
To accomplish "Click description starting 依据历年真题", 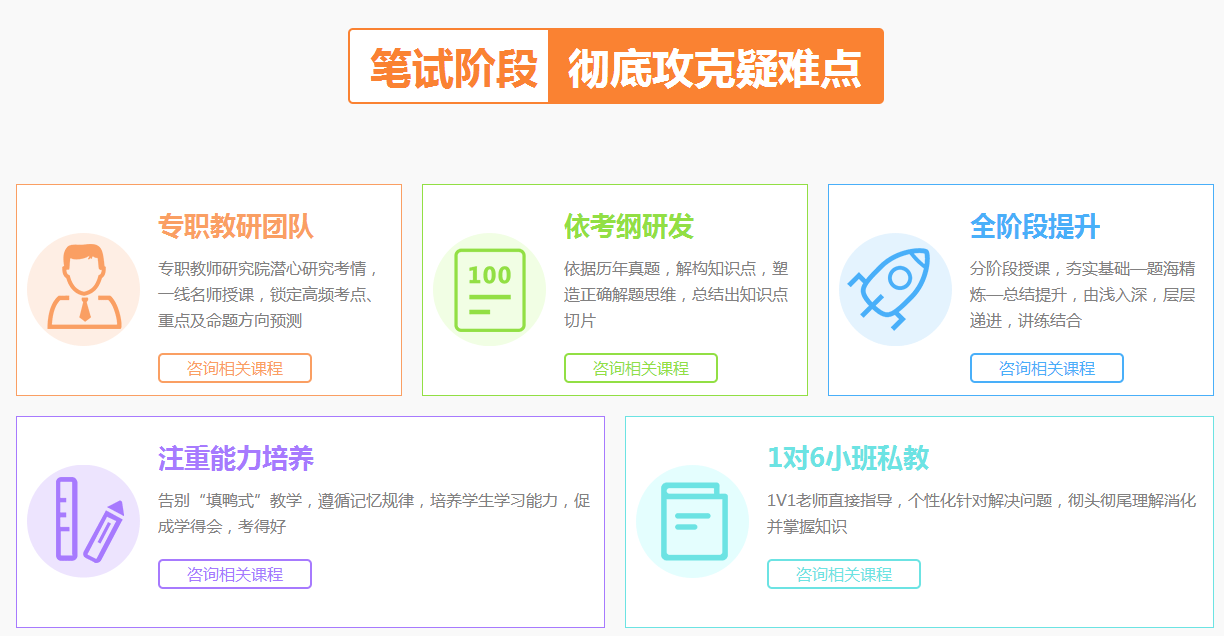I will point(676,294).
